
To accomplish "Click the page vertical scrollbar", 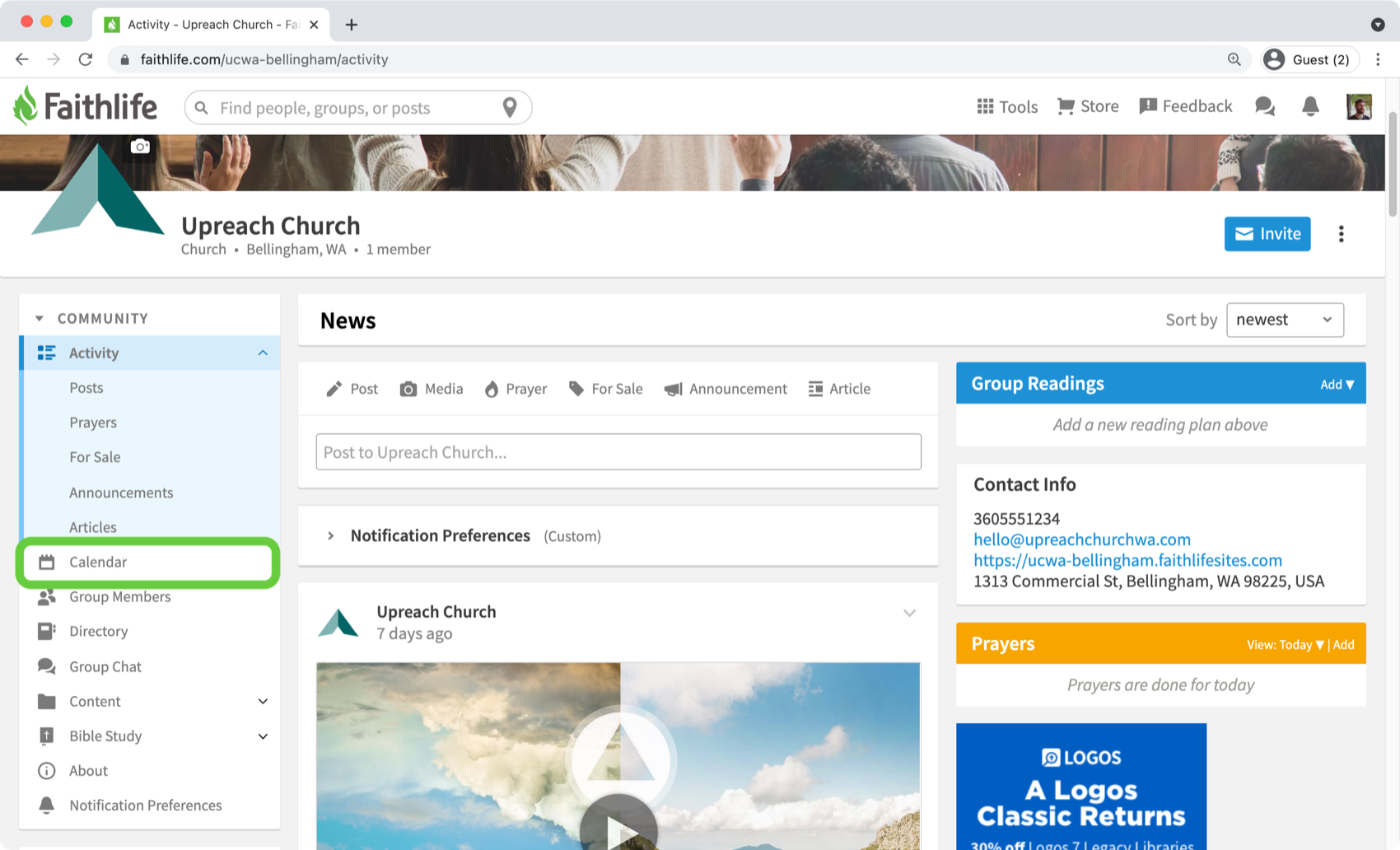I will pos(1393,165).
